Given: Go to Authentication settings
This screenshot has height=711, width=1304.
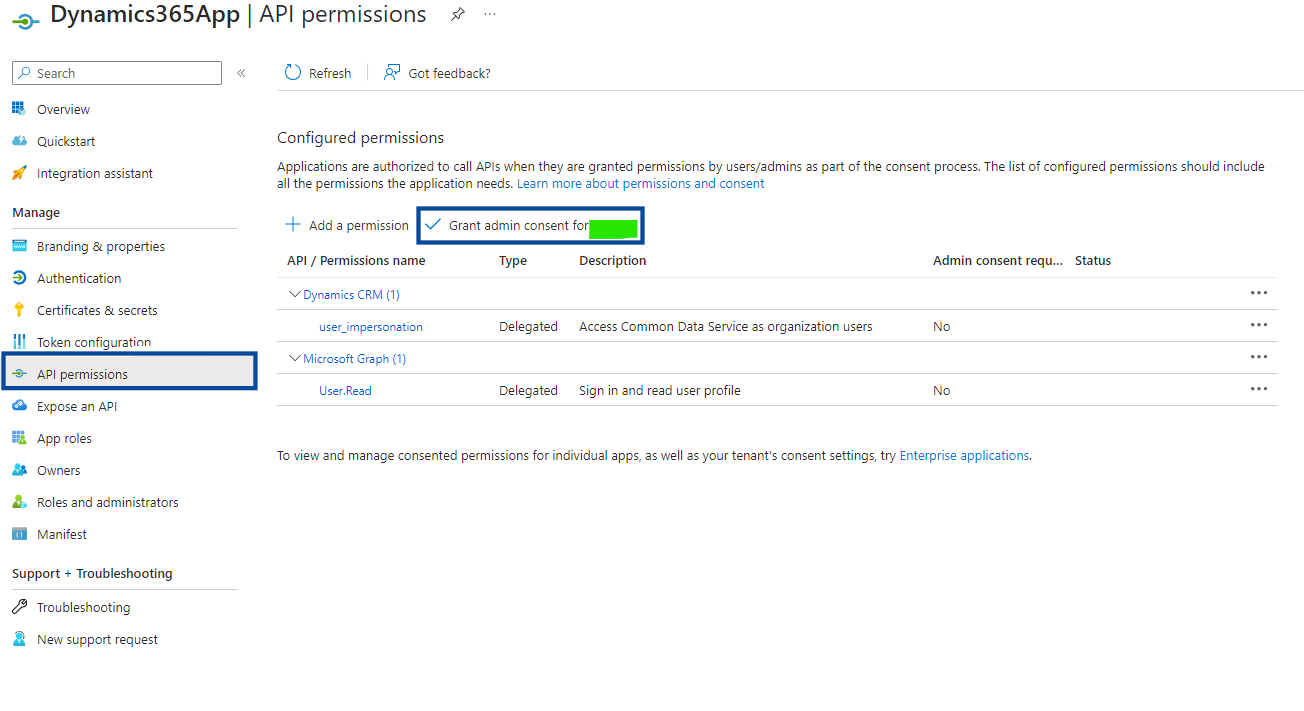Looking at the screenshot, I should (79, 278).
